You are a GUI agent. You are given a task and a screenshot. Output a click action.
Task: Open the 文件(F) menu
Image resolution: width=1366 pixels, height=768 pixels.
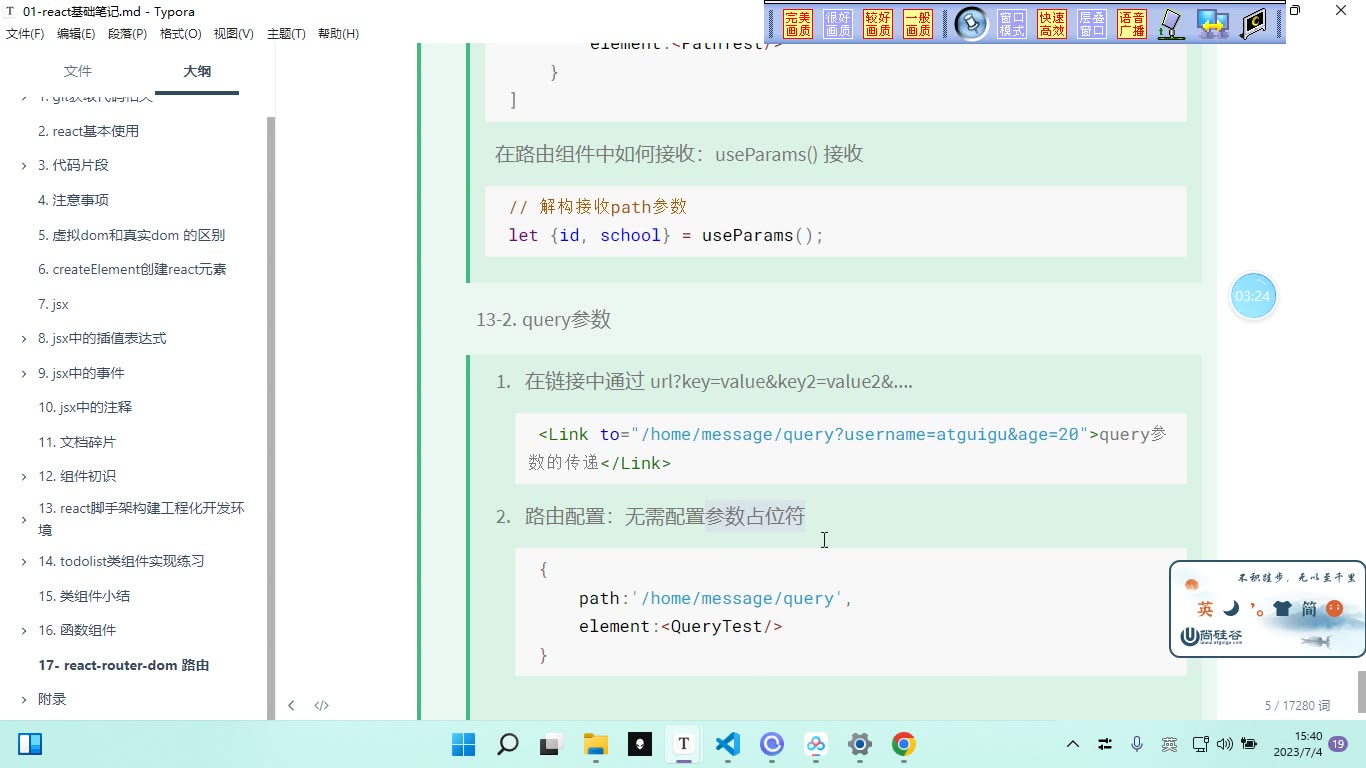coord(25,33)
